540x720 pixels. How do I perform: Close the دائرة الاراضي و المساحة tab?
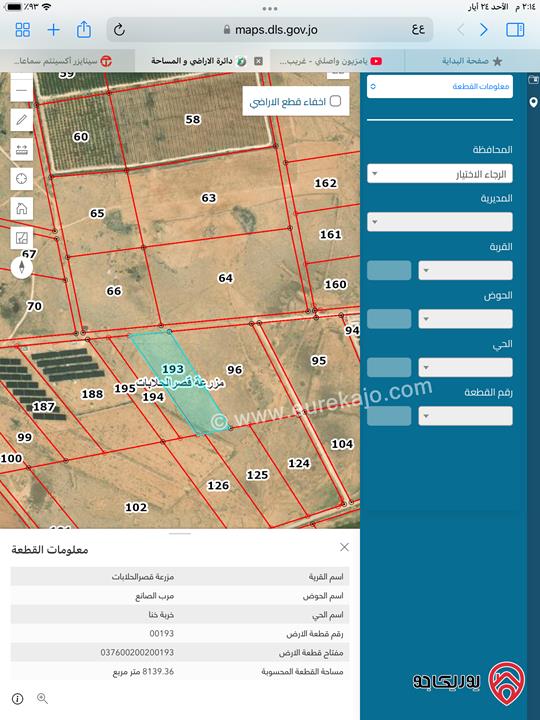259,61
